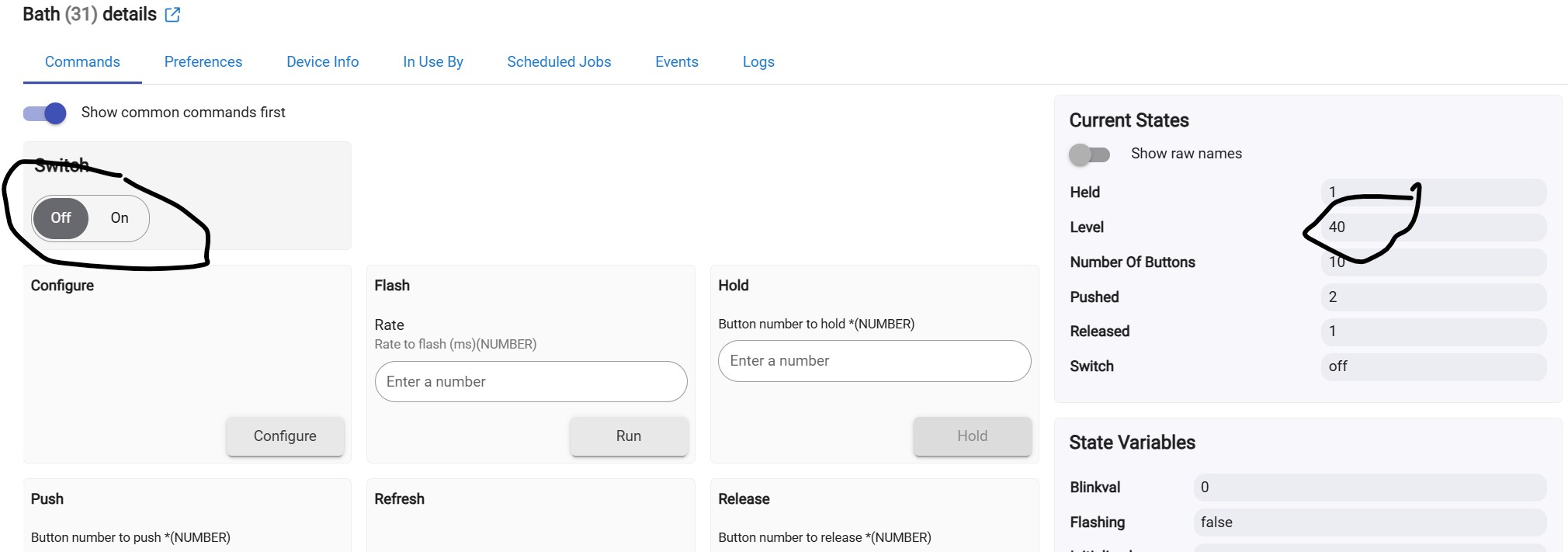This screenshot has width=1568, height=552.
Task: Switch to the Preferences tab
Action: click(x=203, y=62)
